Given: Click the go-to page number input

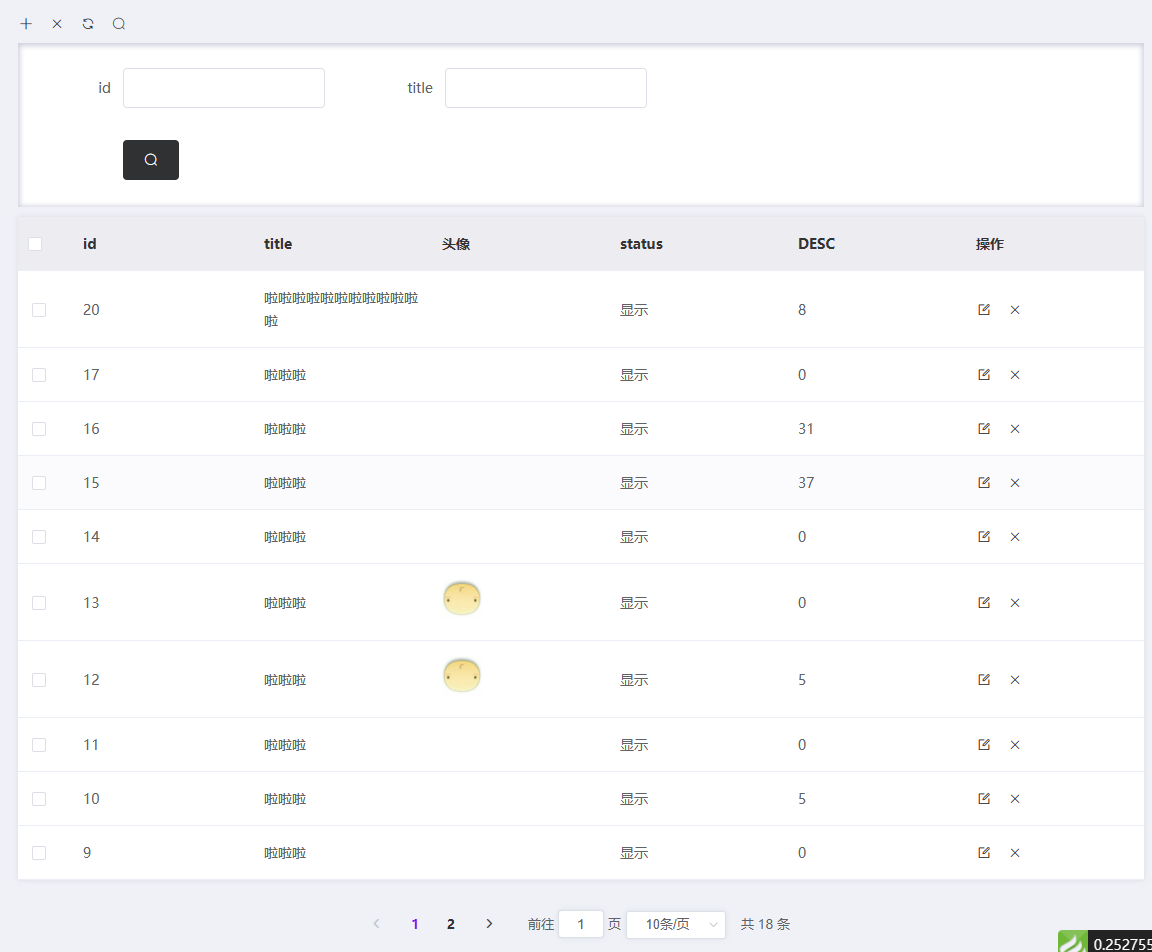Looking at the screenshot, I should [x=580, y=924].
